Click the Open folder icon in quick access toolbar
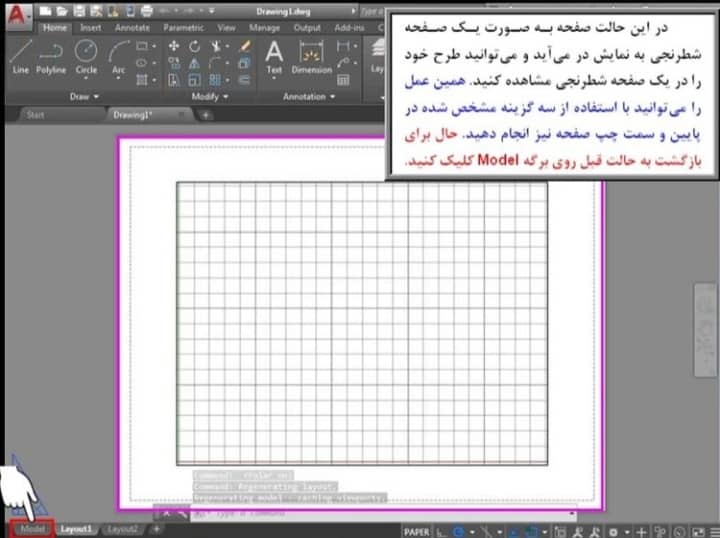 point(62,11)
